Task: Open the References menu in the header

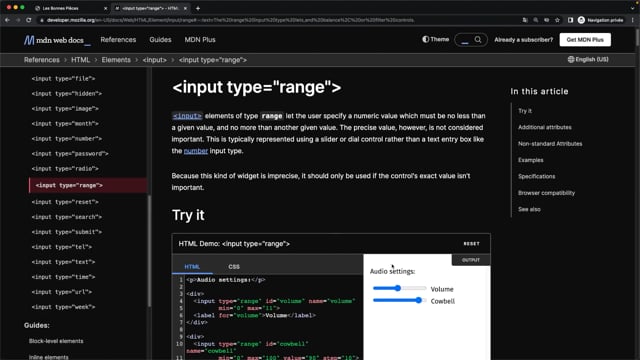Action: pyautogui.click(x=118, y=40)
